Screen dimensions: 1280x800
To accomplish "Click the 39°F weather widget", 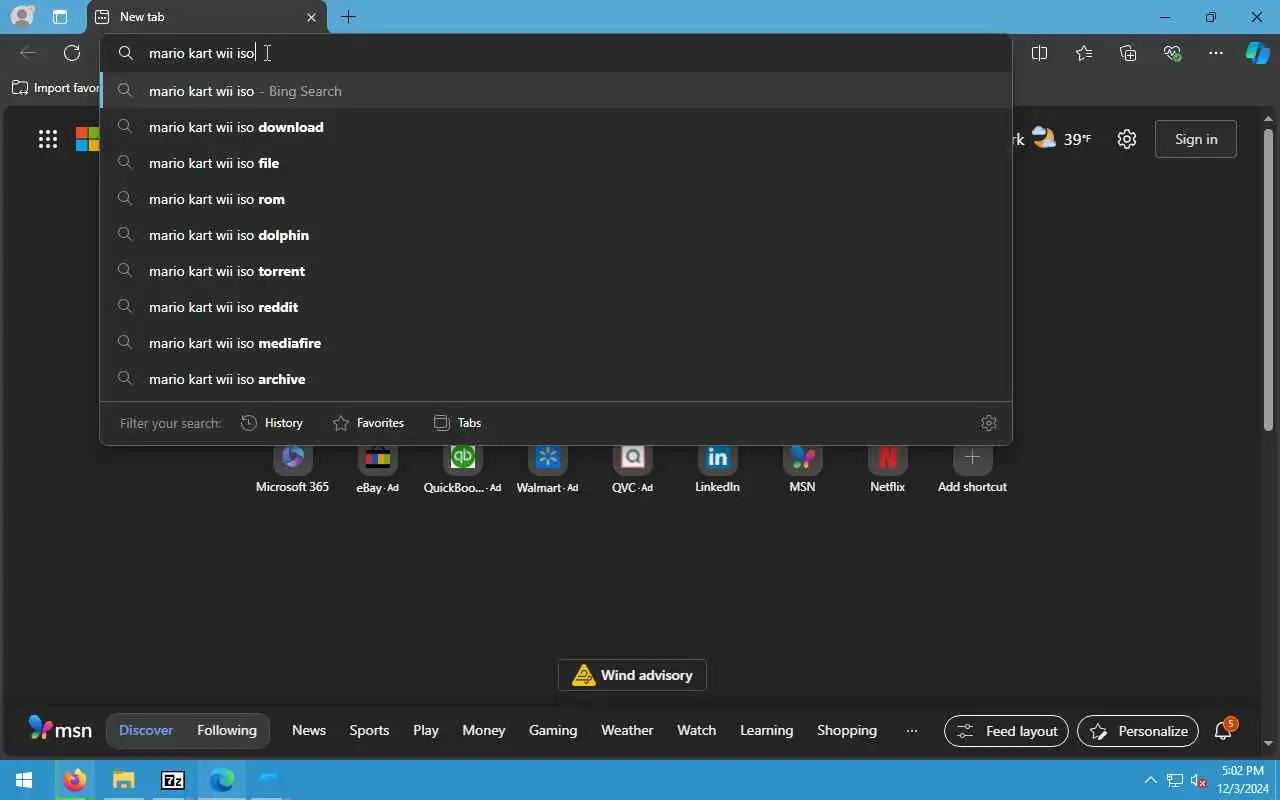I will click(x=1061, y=139).
